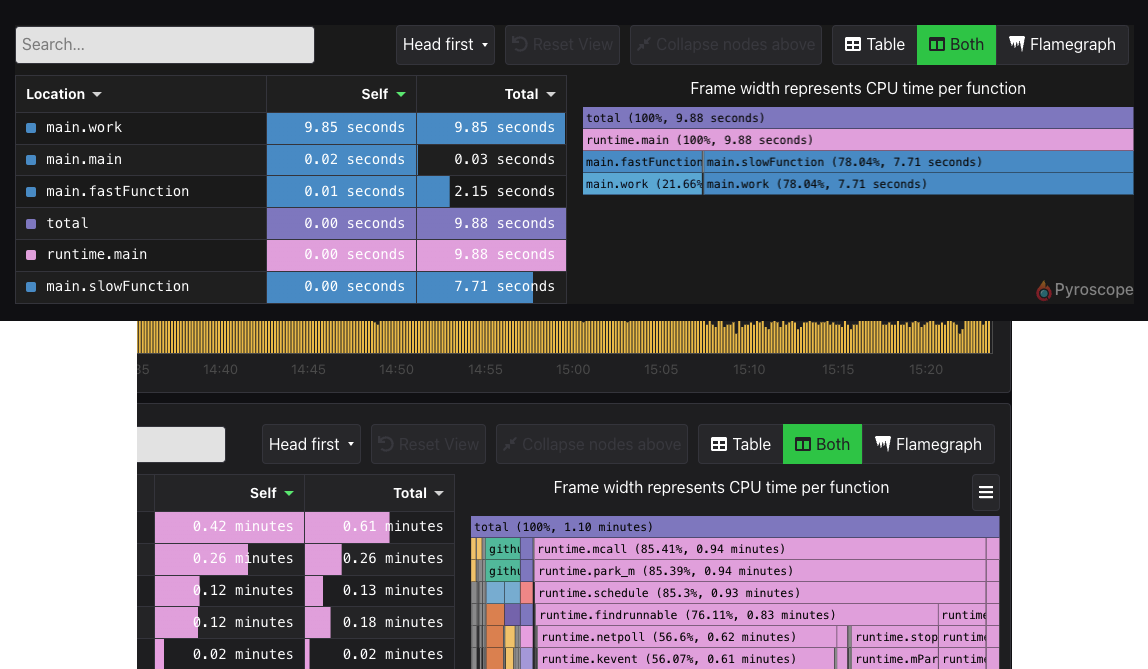Viewport: 1148px width, 669px height.
Task: Click 0.18 minutes Total cell
Action: point(379,622)
